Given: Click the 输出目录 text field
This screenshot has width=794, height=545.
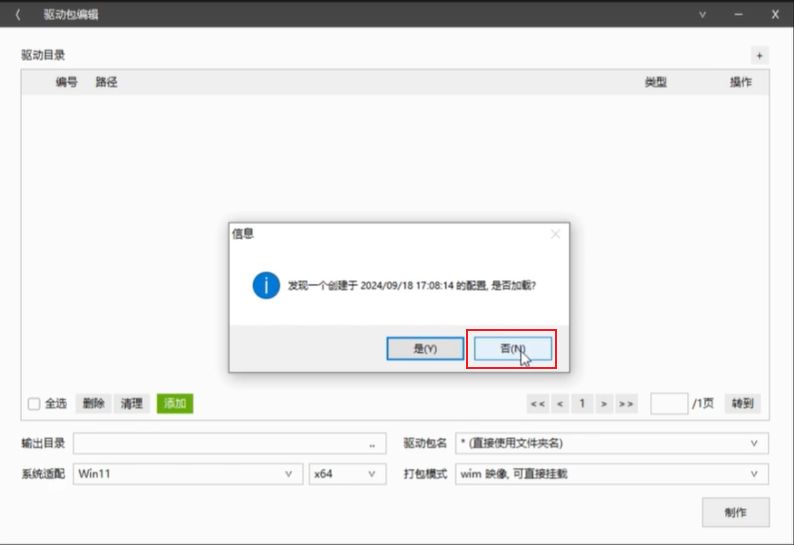Looking at the screenshot, I should (217, 444).
